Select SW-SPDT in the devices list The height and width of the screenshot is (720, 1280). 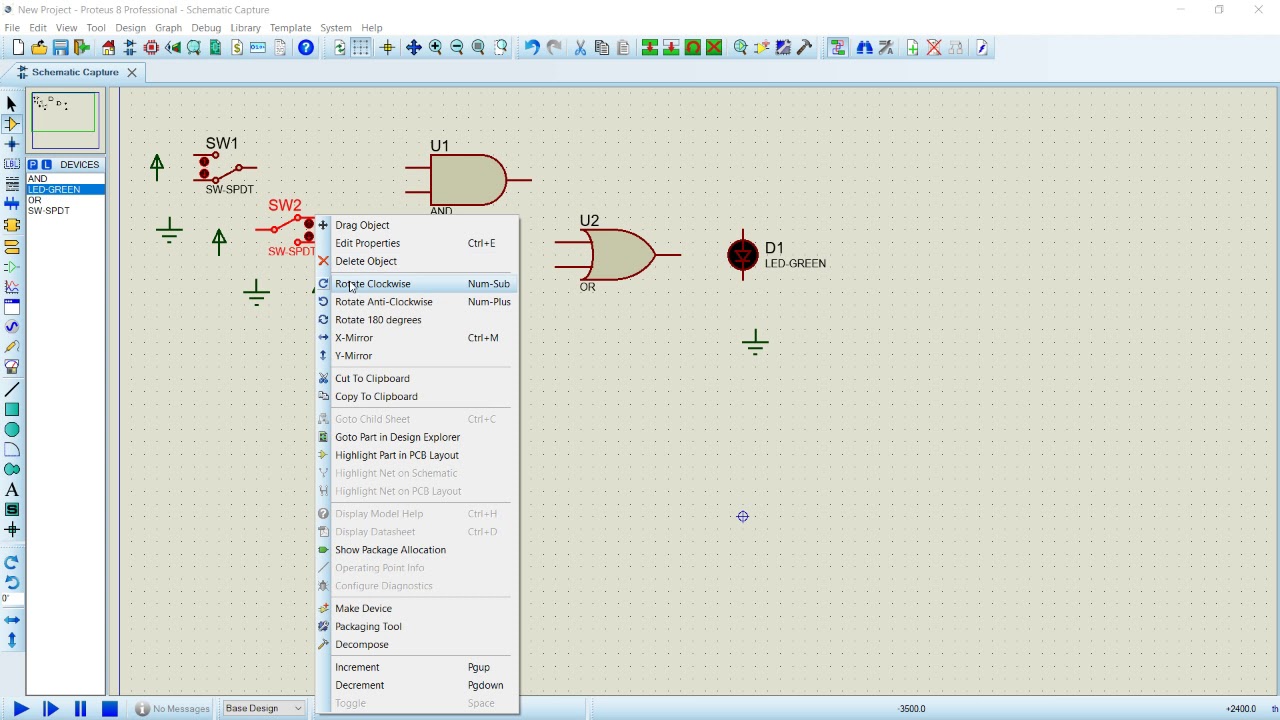pos(66,211)
